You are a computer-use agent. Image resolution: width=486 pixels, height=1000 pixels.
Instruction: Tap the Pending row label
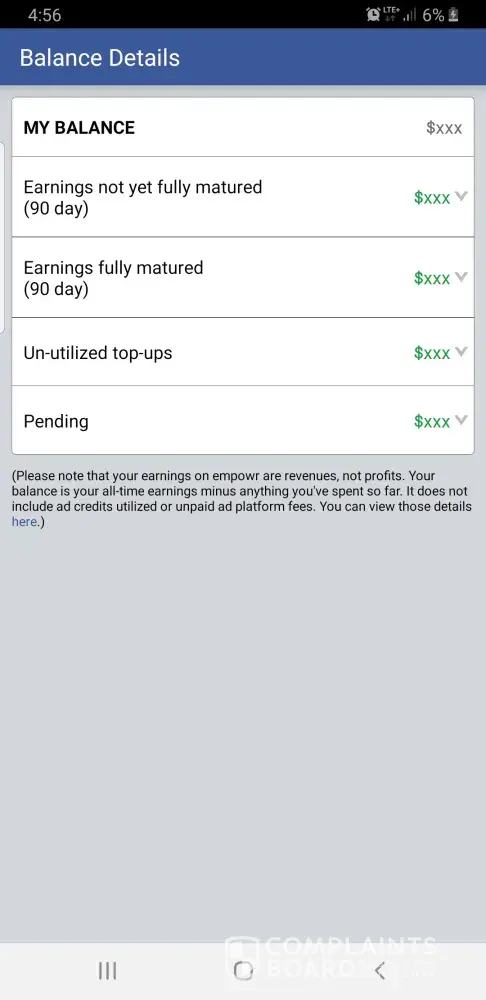pos(56,421)
